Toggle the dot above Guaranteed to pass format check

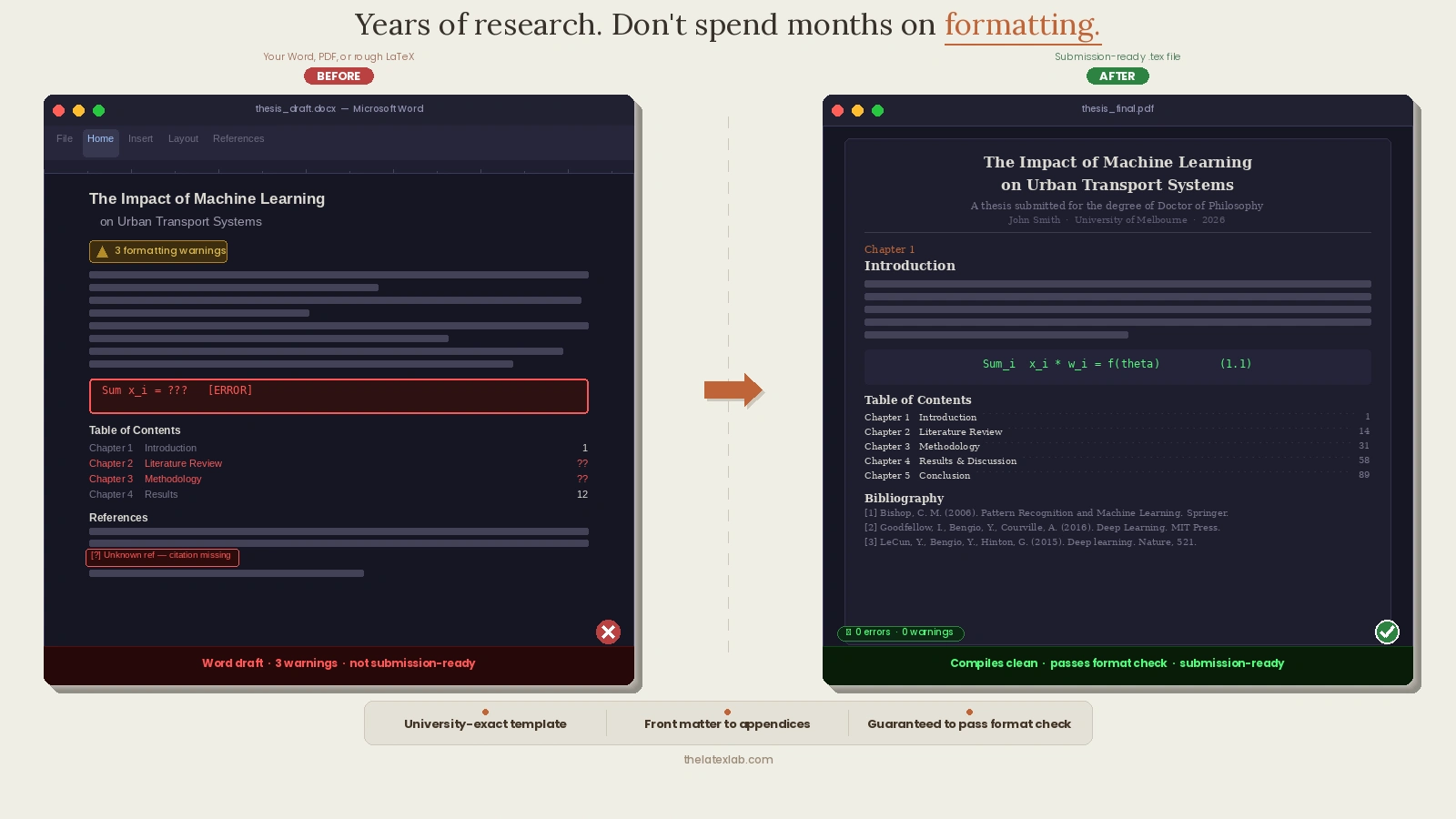[x=969, y=713]
